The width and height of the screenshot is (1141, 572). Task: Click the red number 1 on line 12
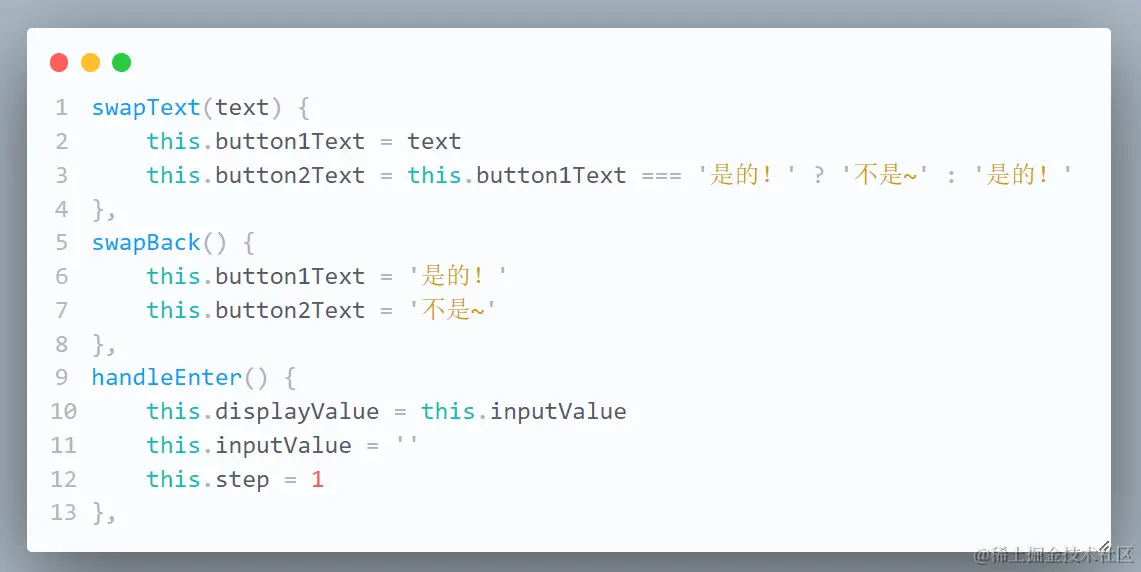[317, 480]
